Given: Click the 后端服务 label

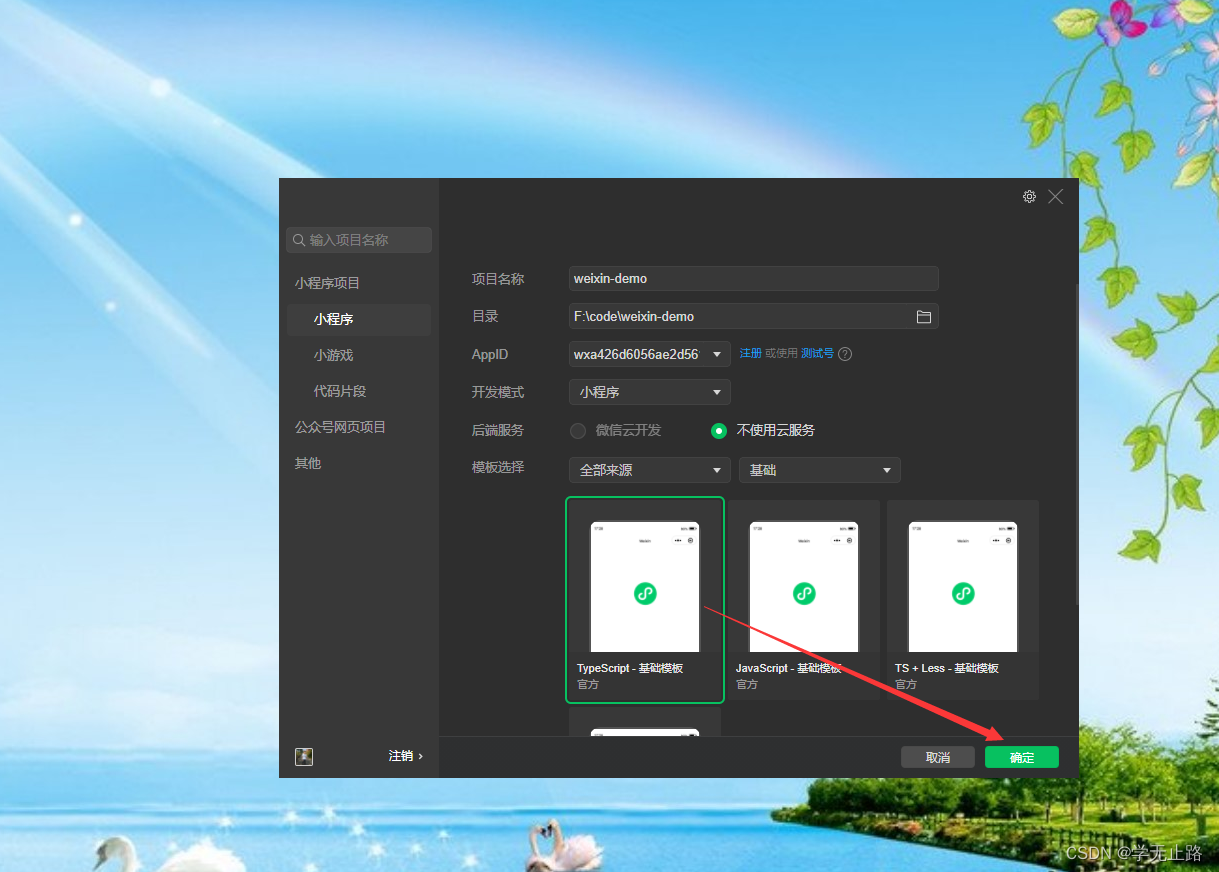Looking at the screenshot, I should pos(498,430).
